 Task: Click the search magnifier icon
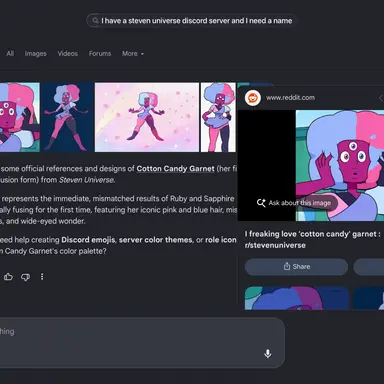coord(95,20)
